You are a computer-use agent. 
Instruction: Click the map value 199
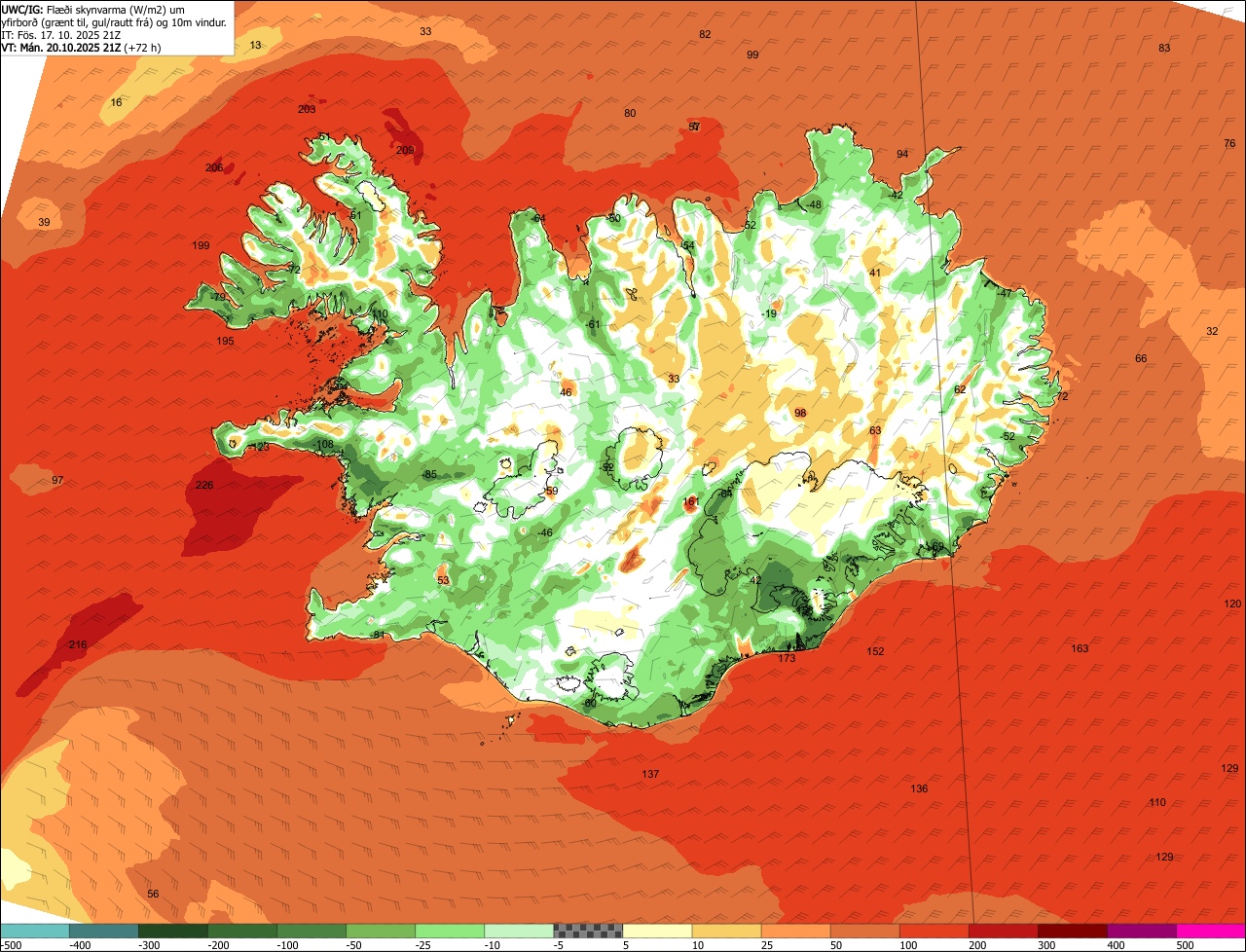click(202, 245)
